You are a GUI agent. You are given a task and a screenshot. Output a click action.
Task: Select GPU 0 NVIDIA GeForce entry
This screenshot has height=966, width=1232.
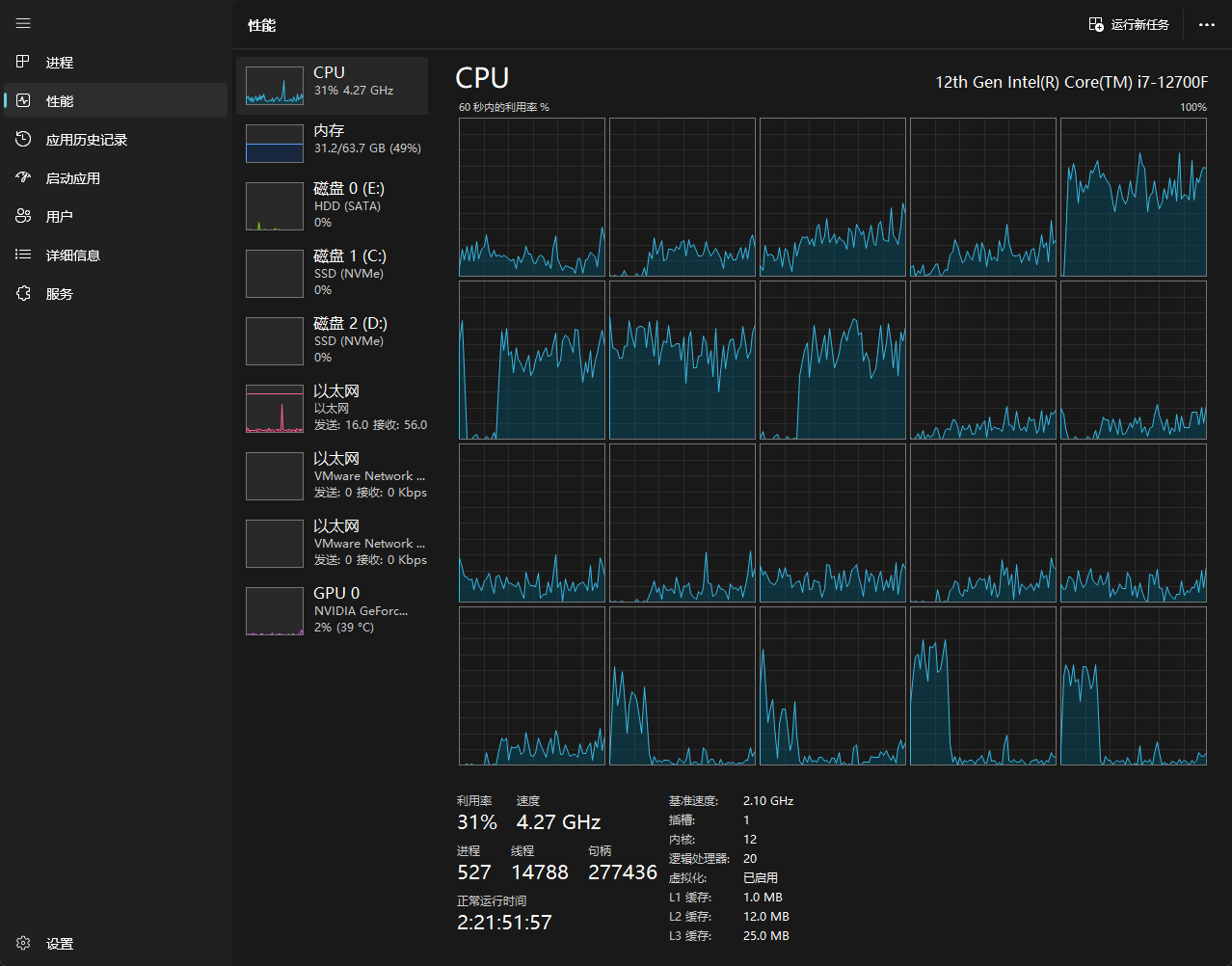pos(332,610)
